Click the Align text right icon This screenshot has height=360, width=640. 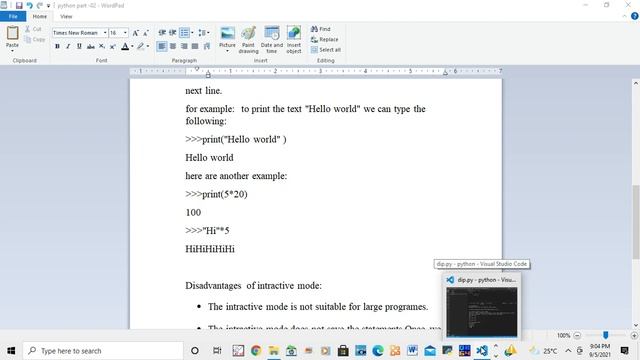(x=184, y=46)
